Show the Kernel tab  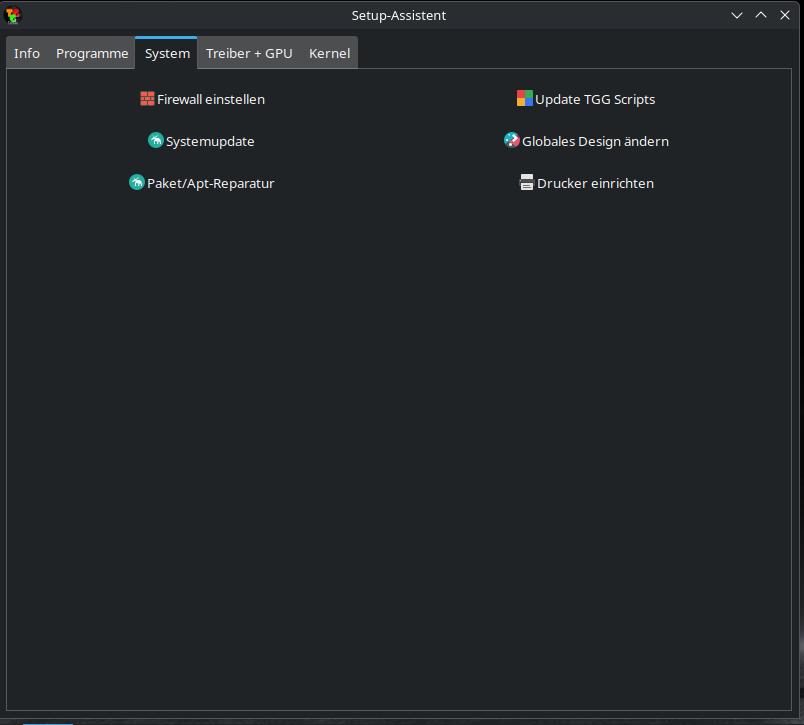[x=329, y=54]
